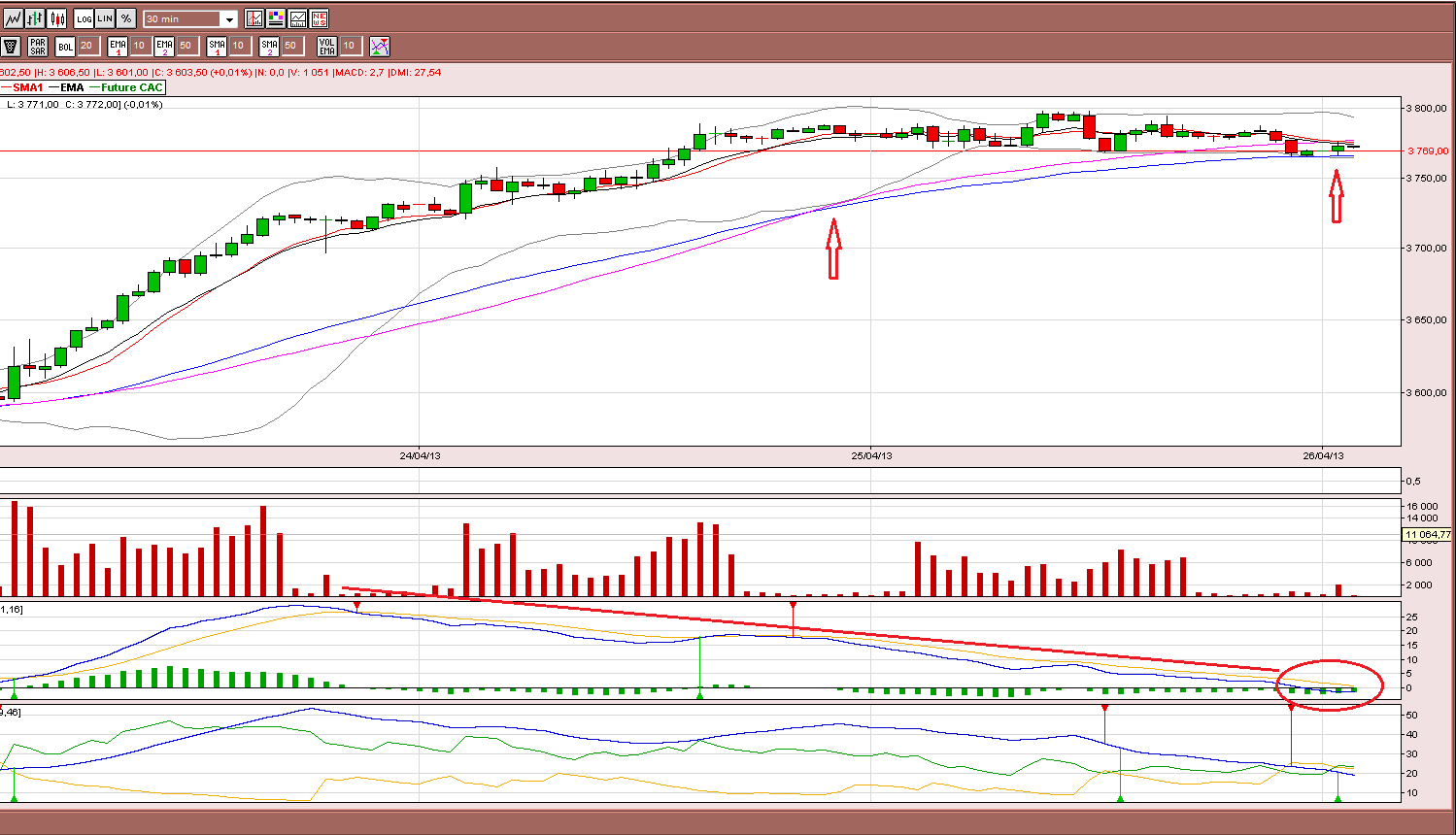Toggle the BOL Bollinger bands button

[65, 46]
